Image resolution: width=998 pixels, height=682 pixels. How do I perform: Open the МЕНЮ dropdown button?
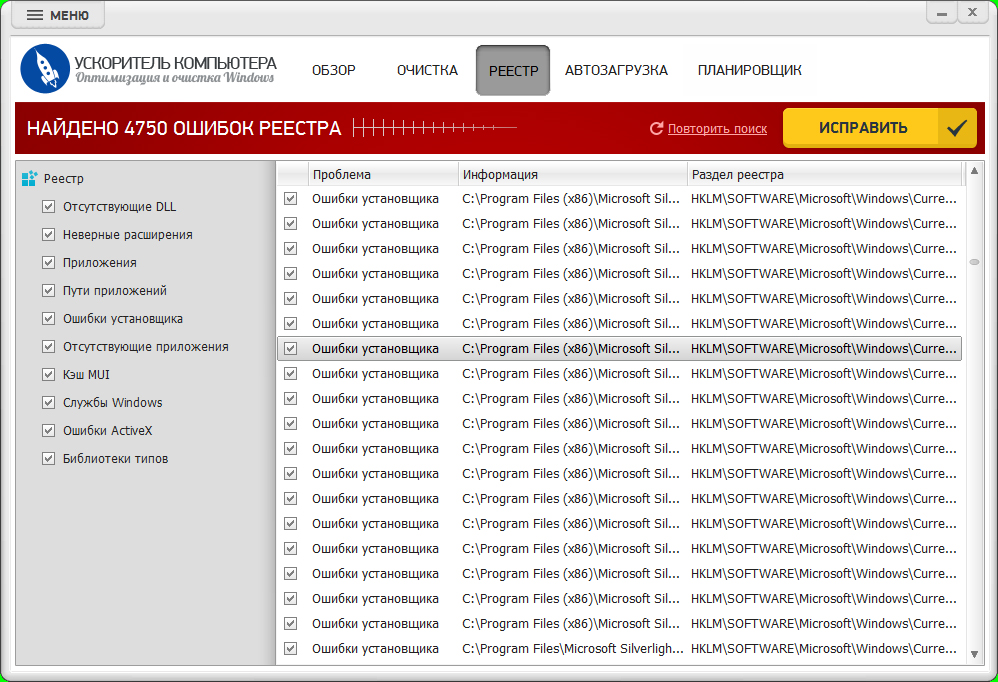point(58,15)
